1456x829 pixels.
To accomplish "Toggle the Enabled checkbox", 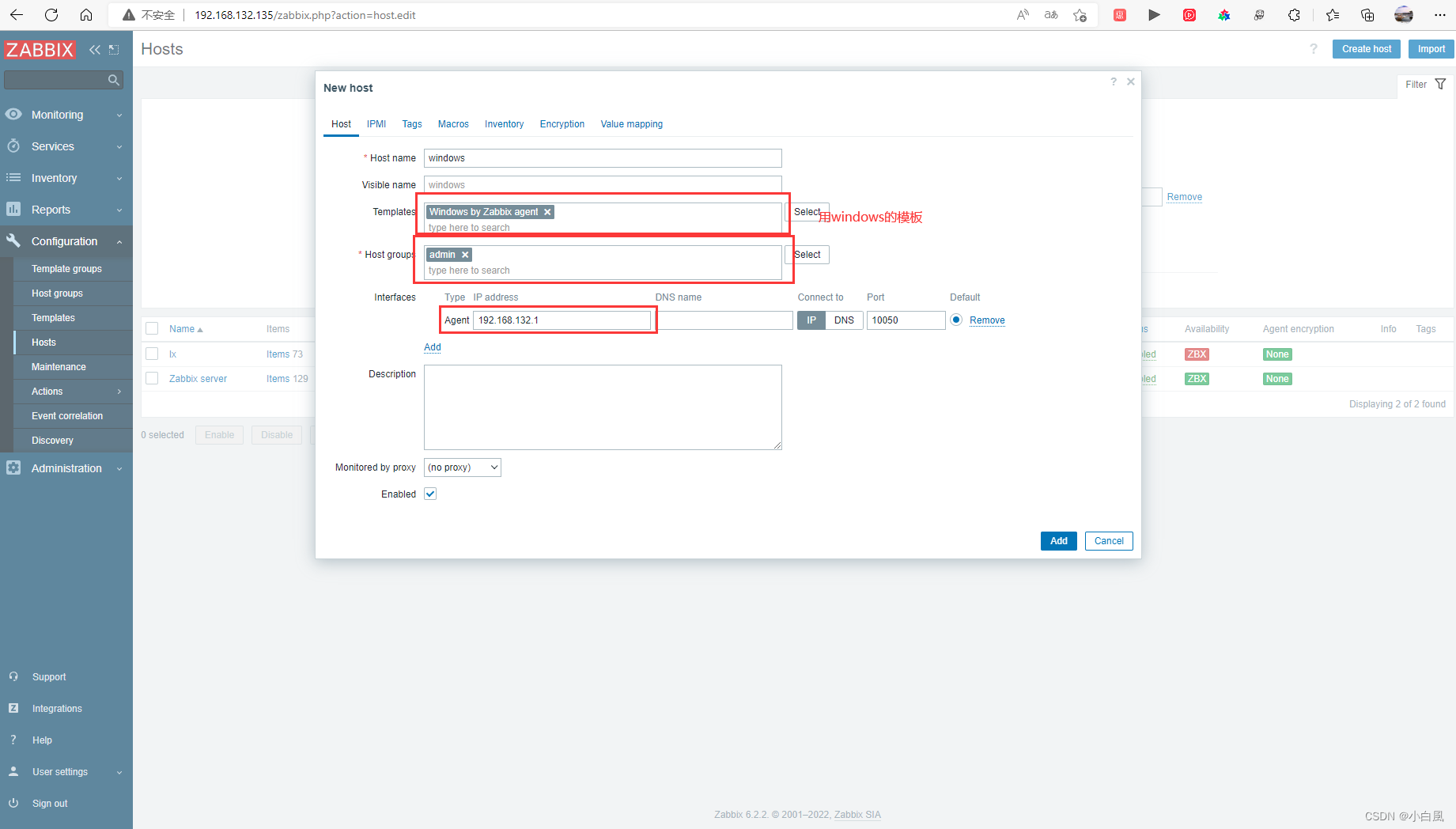I will (430, 494).
